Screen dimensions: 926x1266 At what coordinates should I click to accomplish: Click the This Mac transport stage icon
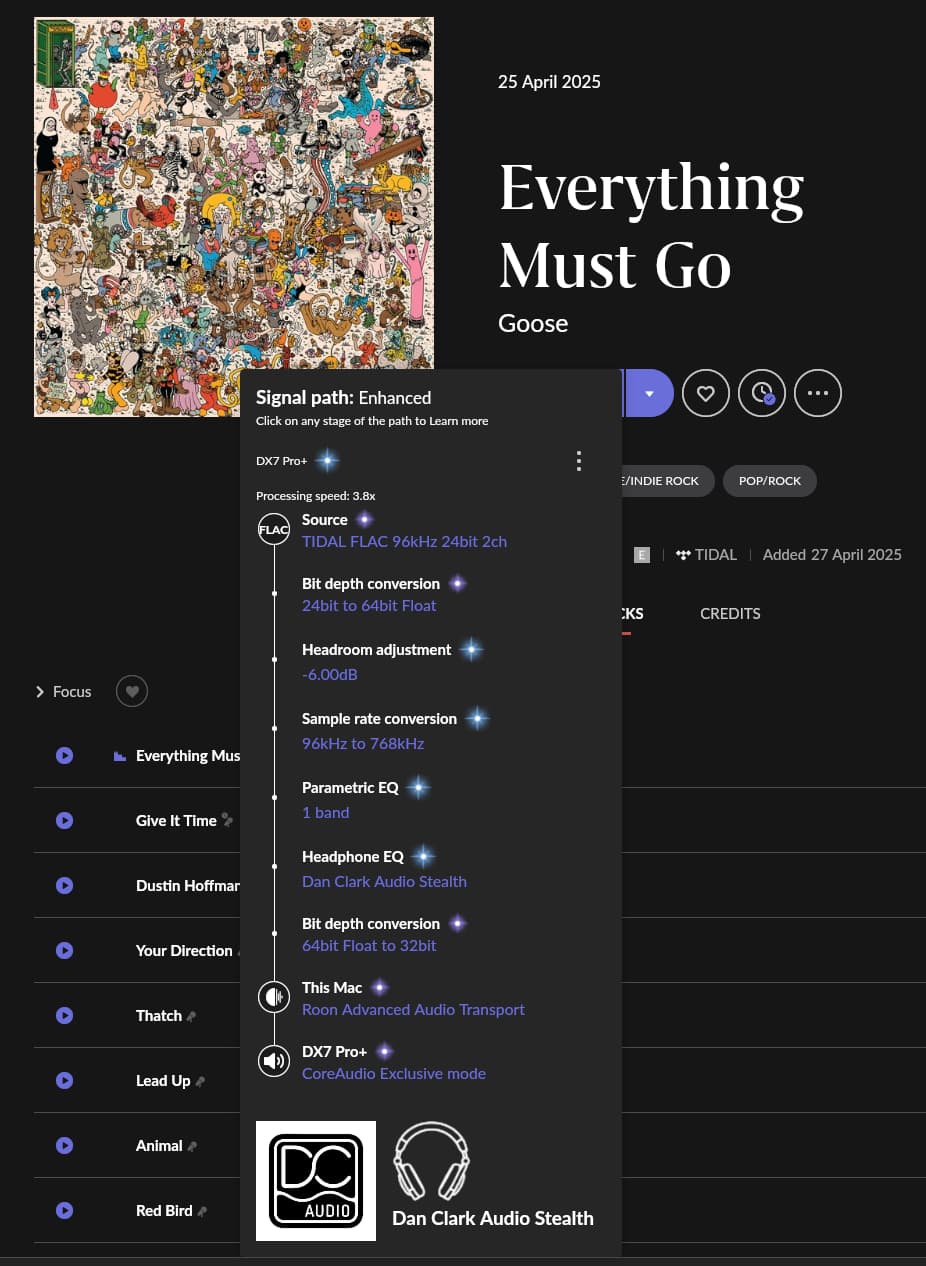274,997
